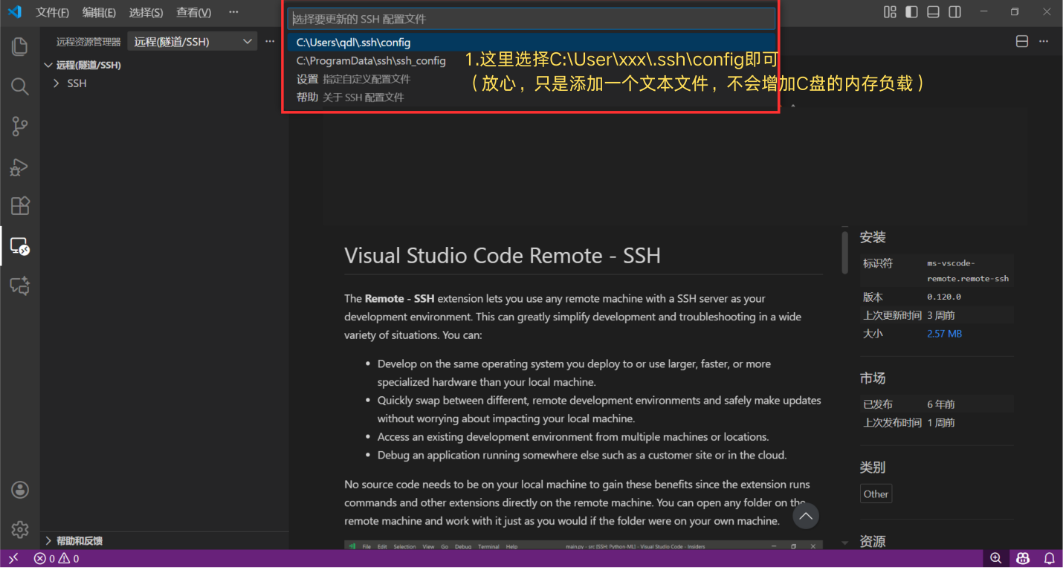The height and width of the screenshot is (568, 1064).
Task: Open the notifications bell
Action: [1049, 558]
